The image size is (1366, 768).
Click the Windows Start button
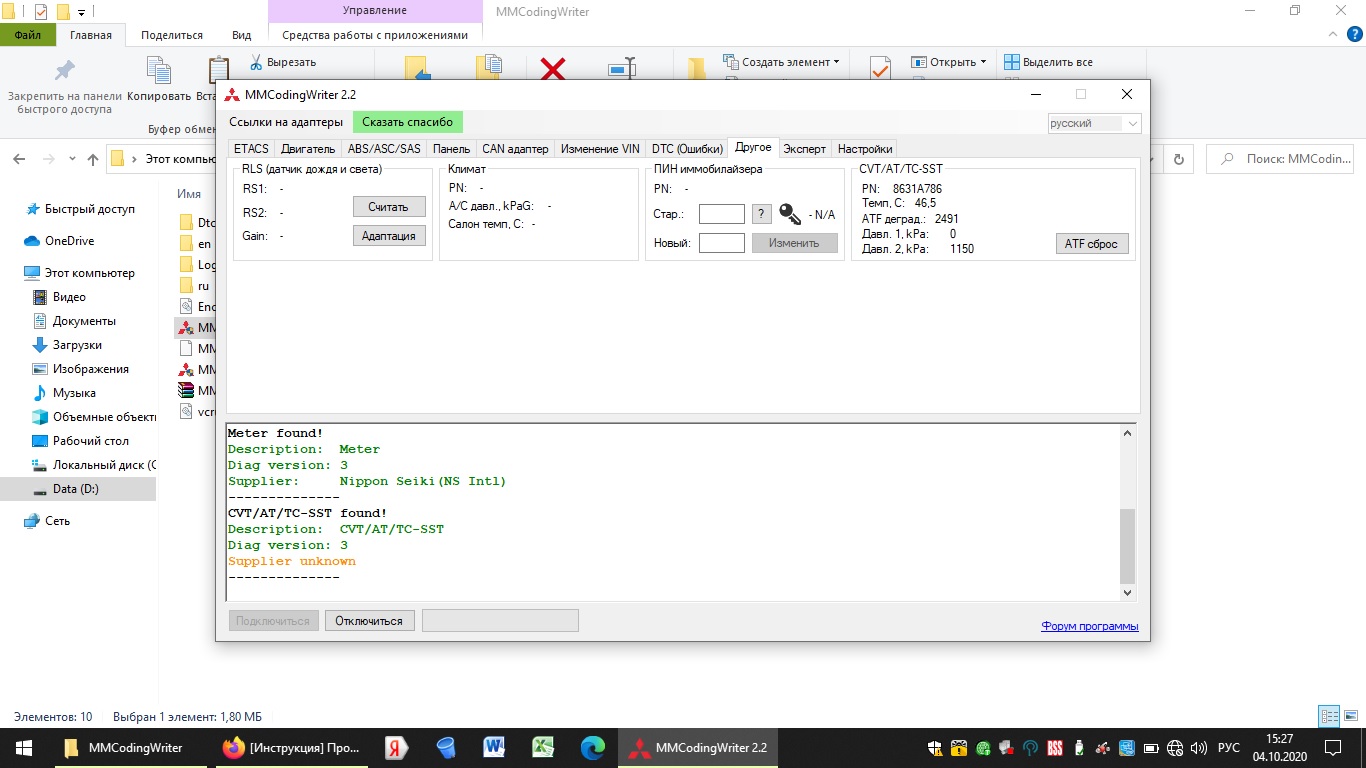(x=23, y=748)
